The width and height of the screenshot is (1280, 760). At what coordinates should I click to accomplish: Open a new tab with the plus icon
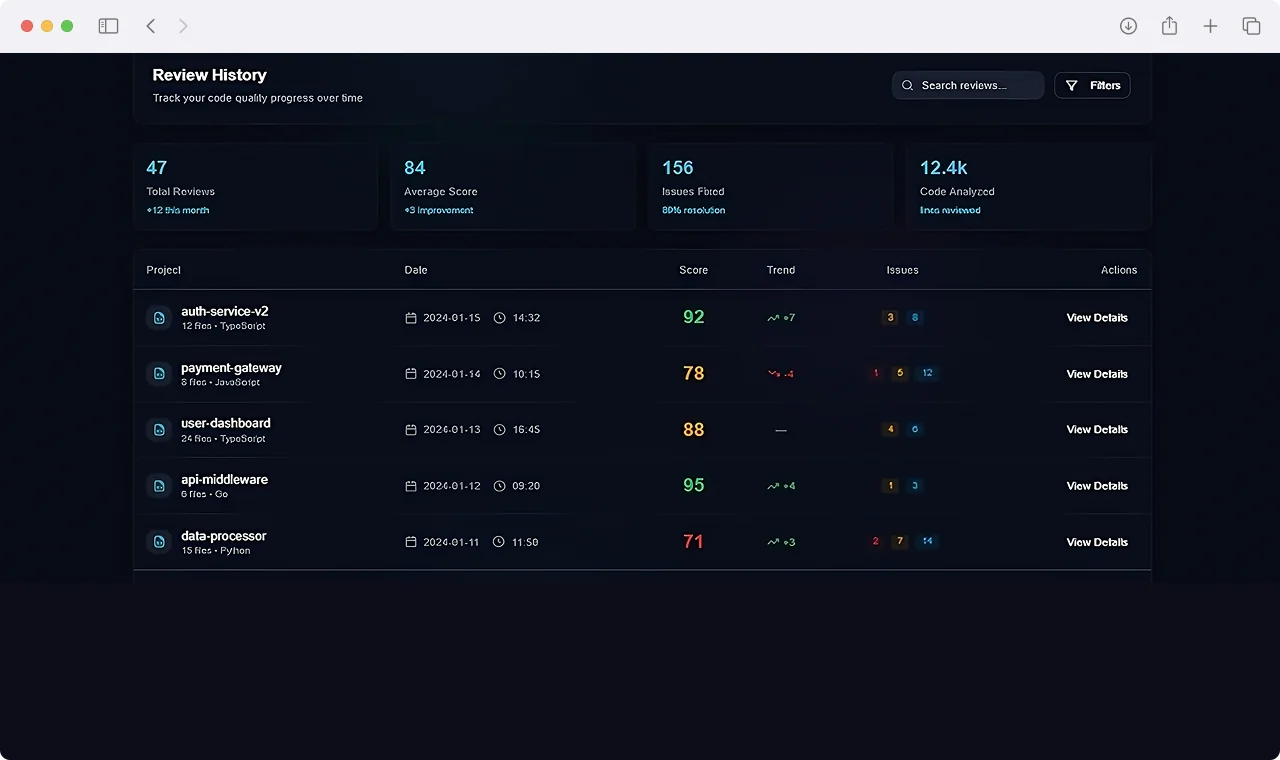coord(1210,26)
